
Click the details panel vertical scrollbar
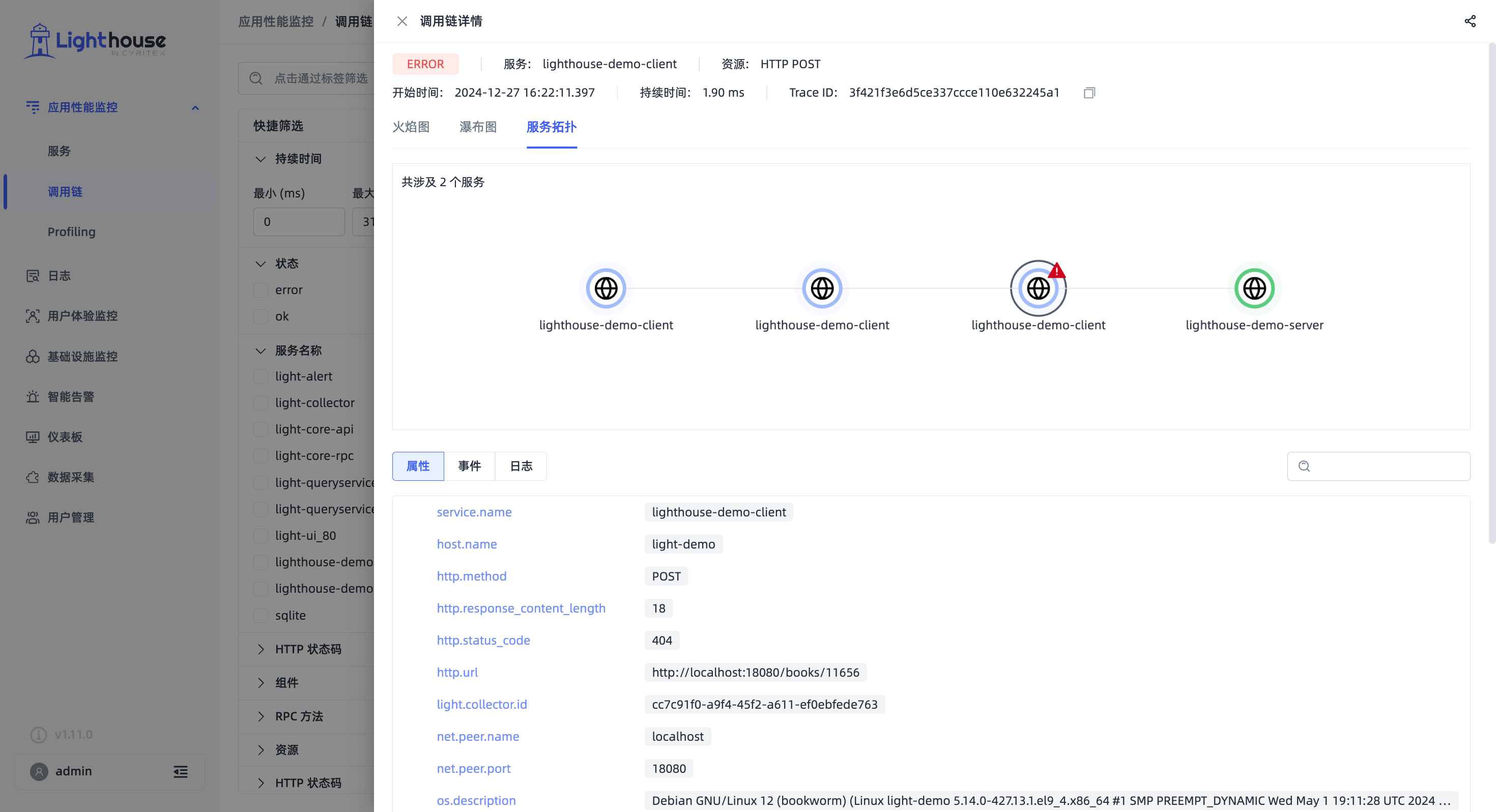point(1491,294)
